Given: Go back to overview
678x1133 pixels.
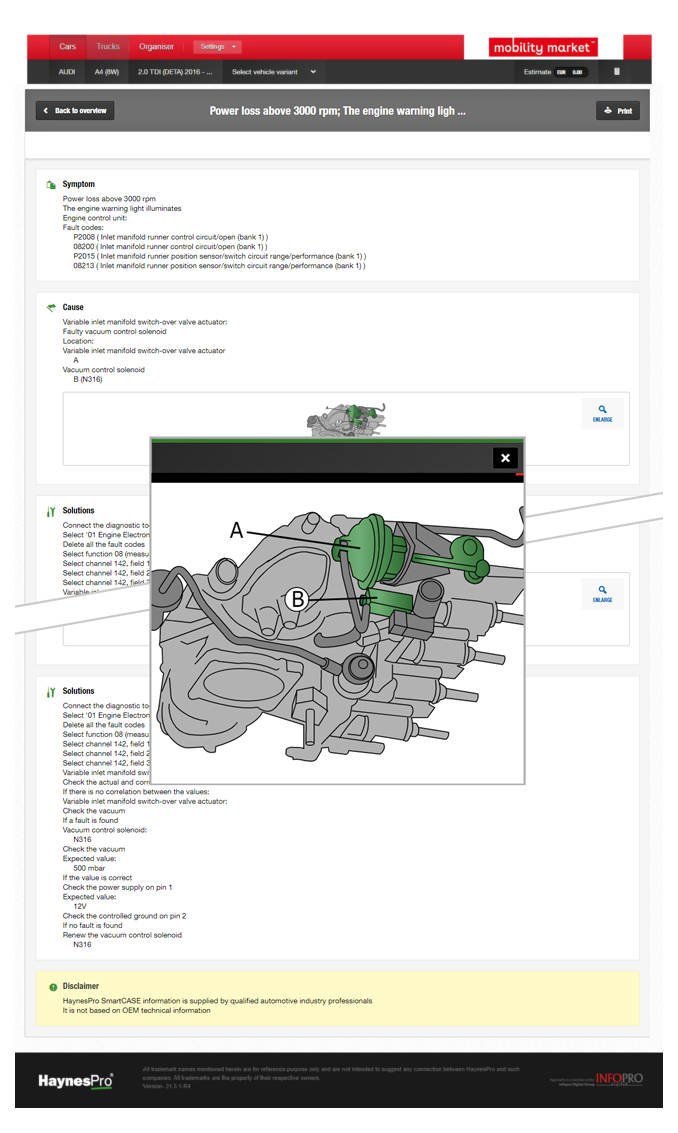Looking at the screenshot, I should pos(76,111).
